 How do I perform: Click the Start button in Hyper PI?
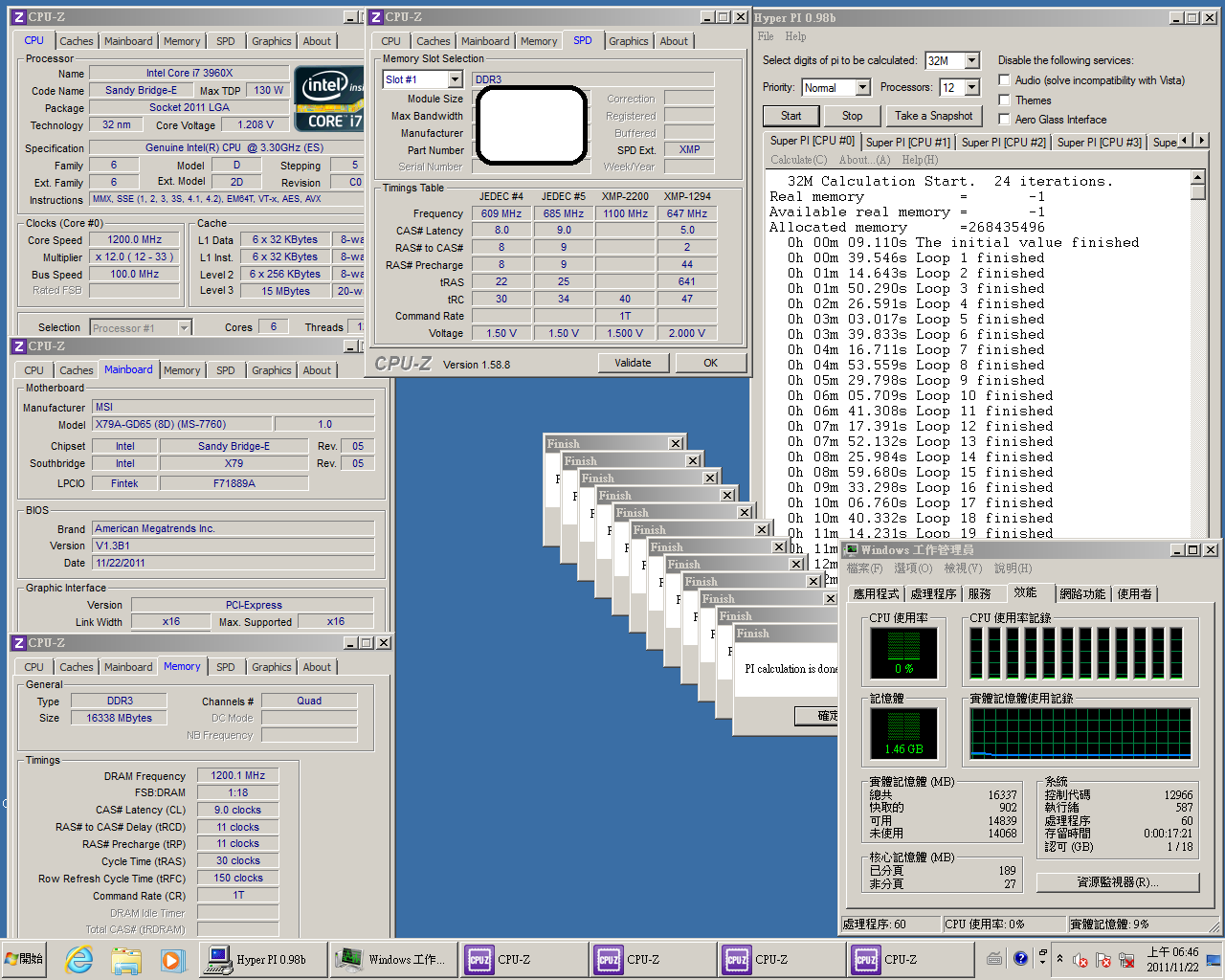tap(791, 116)
